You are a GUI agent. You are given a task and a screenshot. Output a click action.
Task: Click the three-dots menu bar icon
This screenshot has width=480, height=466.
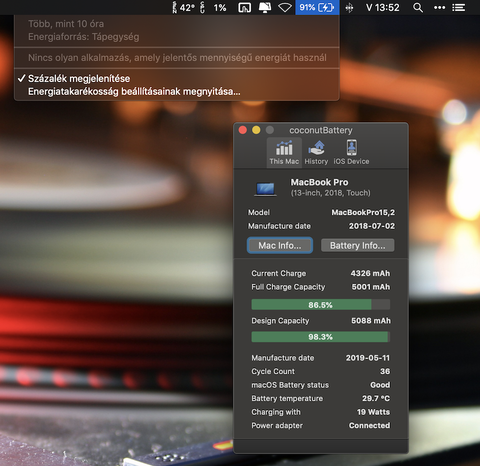click(x=439, y=7)
